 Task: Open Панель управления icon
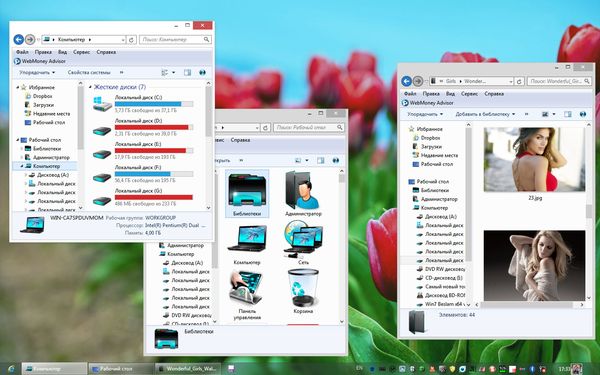coord(247,295)
